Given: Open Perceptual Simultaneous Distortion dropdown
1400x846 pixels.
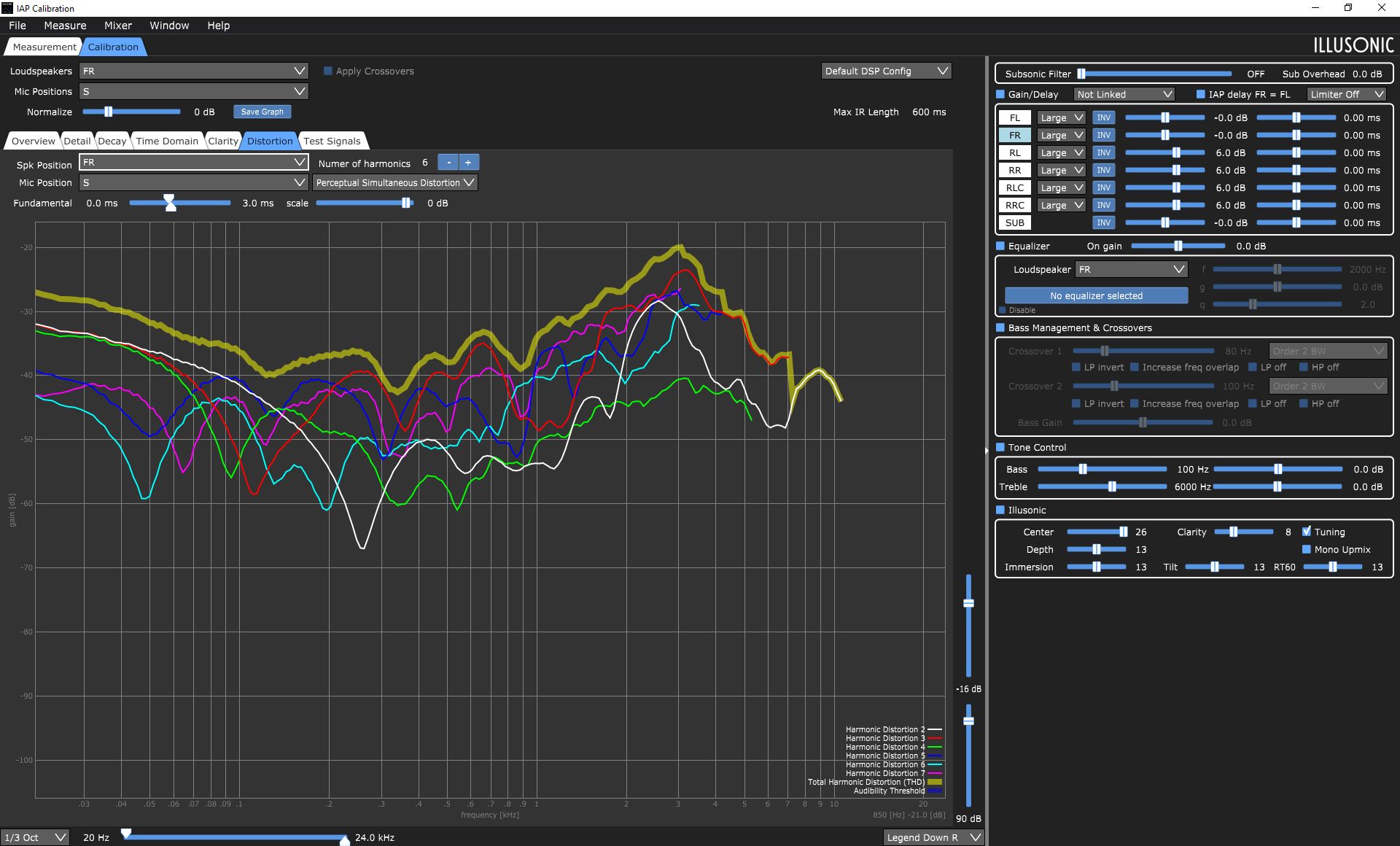Looking at the screenshot, I should click(x=395, y=182).
